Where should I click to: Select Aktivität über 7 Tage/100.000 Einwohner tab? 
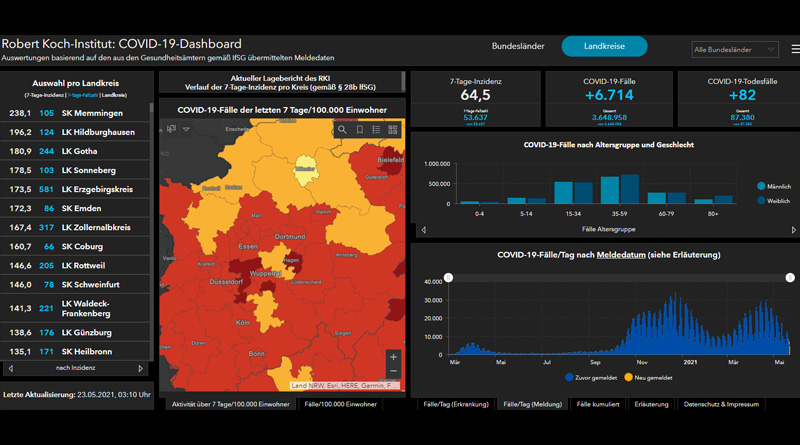coord(231,404)
